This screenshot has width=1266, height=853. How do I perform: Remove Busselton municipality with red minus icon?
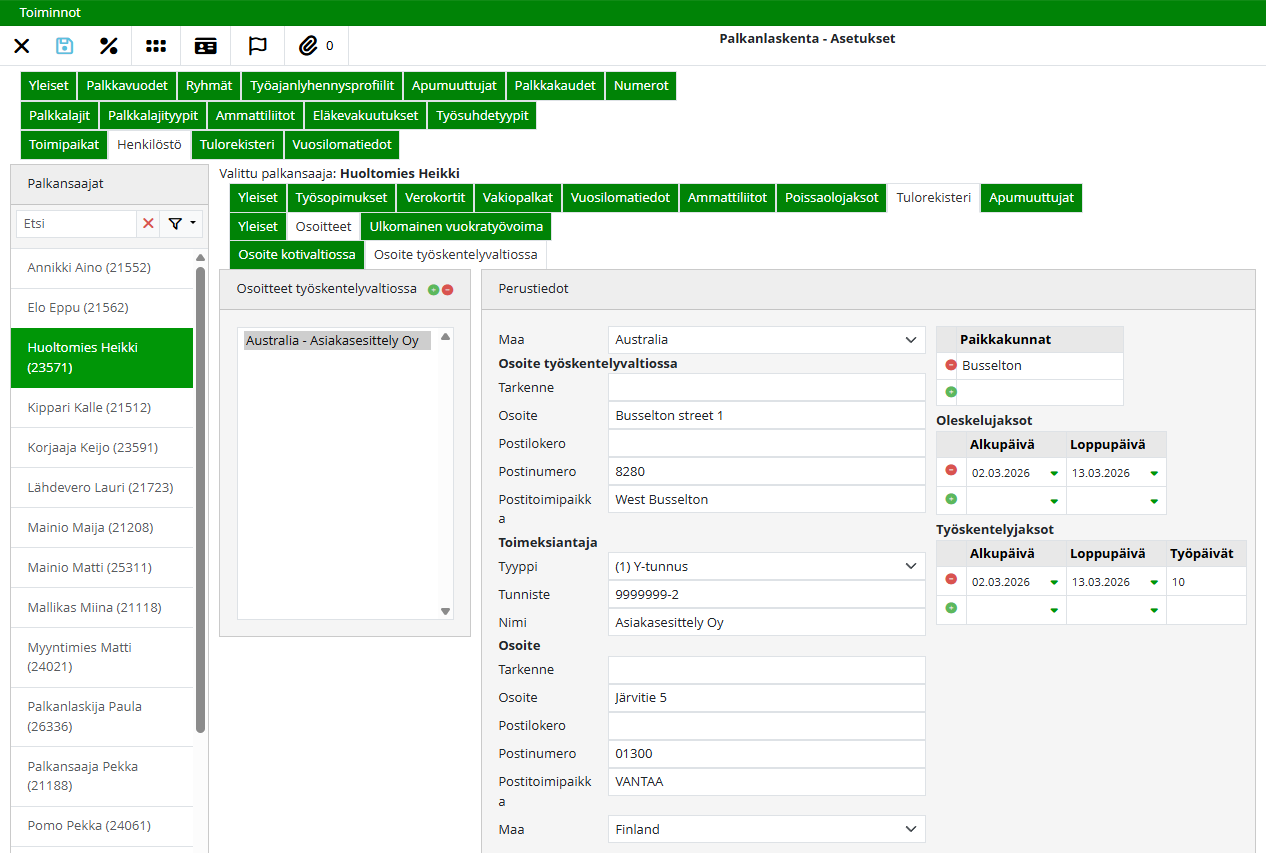tap(951, 365)
